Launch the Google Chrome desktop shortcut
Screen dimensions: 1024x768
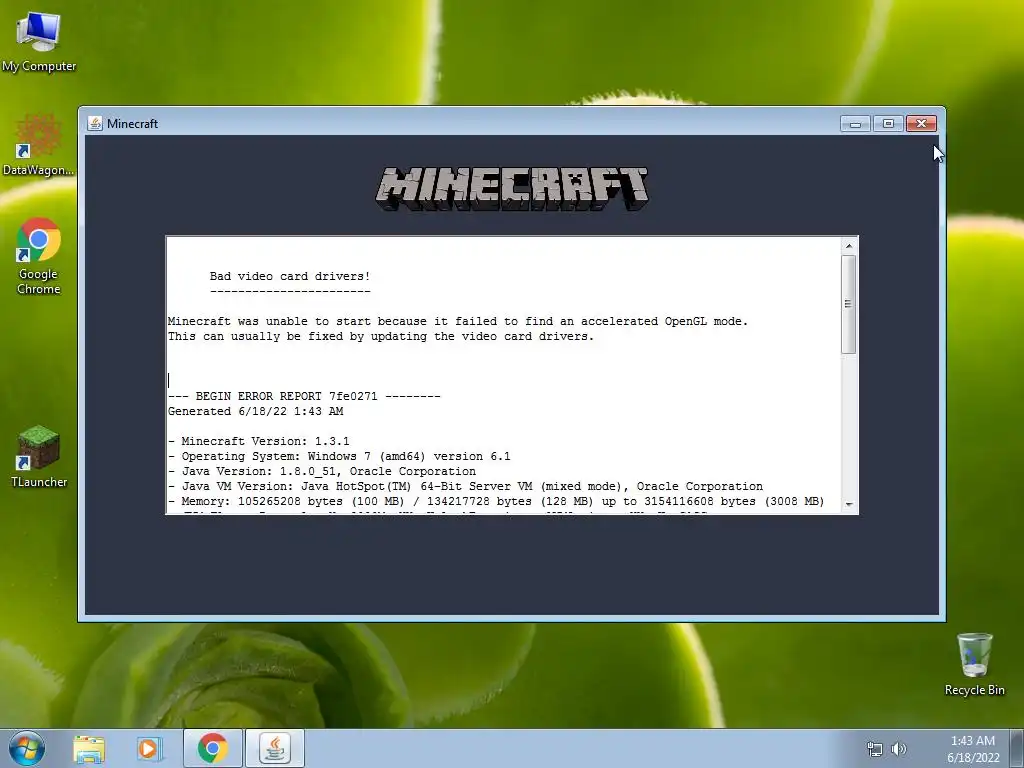click(39, 256)
